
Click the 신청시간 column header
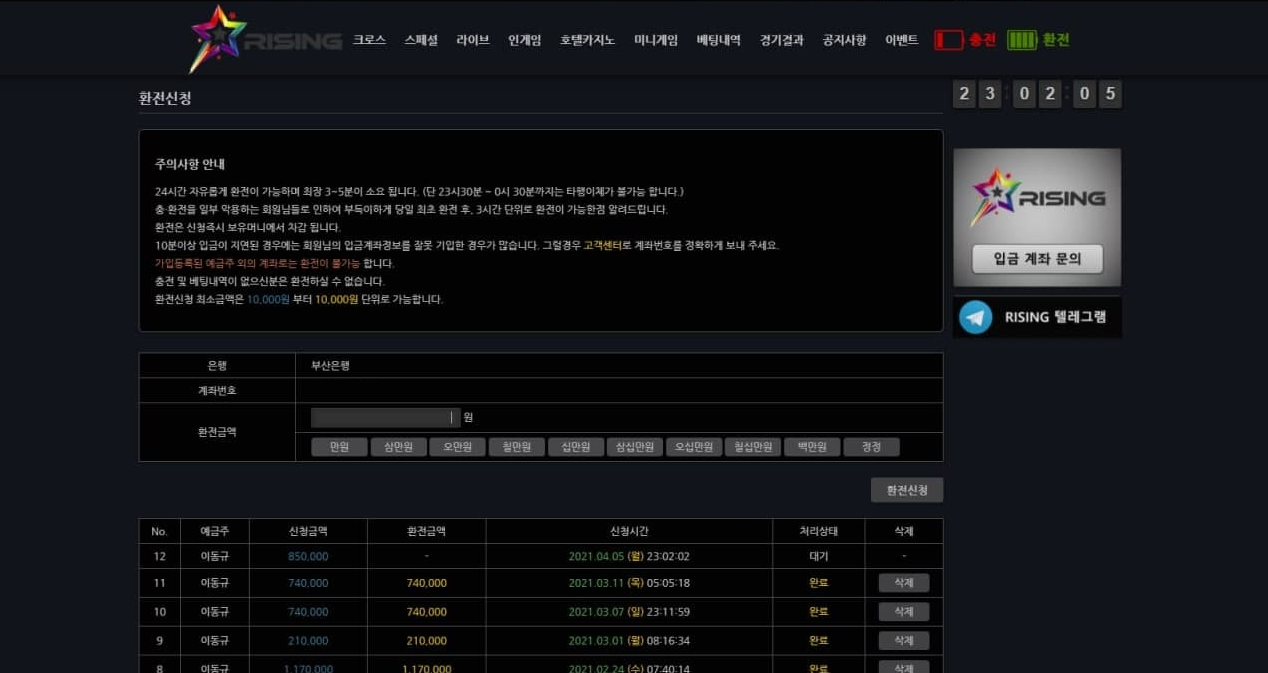click(629, 531)
